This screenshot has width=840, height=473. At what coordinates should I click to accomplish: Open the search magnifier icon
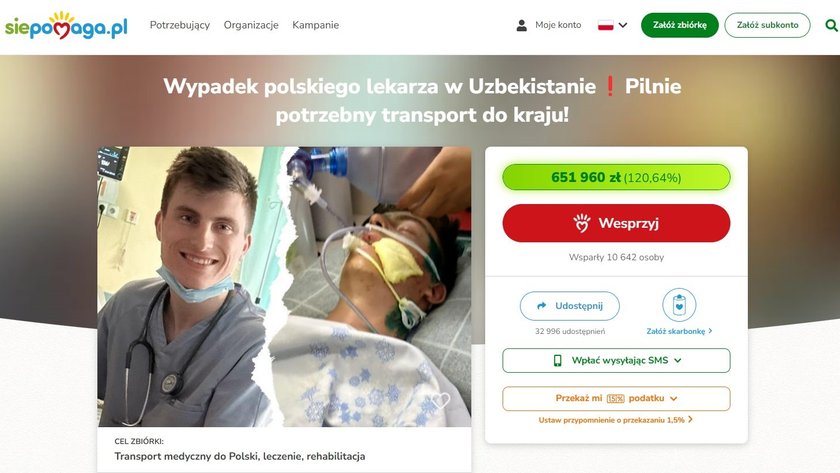832,25
